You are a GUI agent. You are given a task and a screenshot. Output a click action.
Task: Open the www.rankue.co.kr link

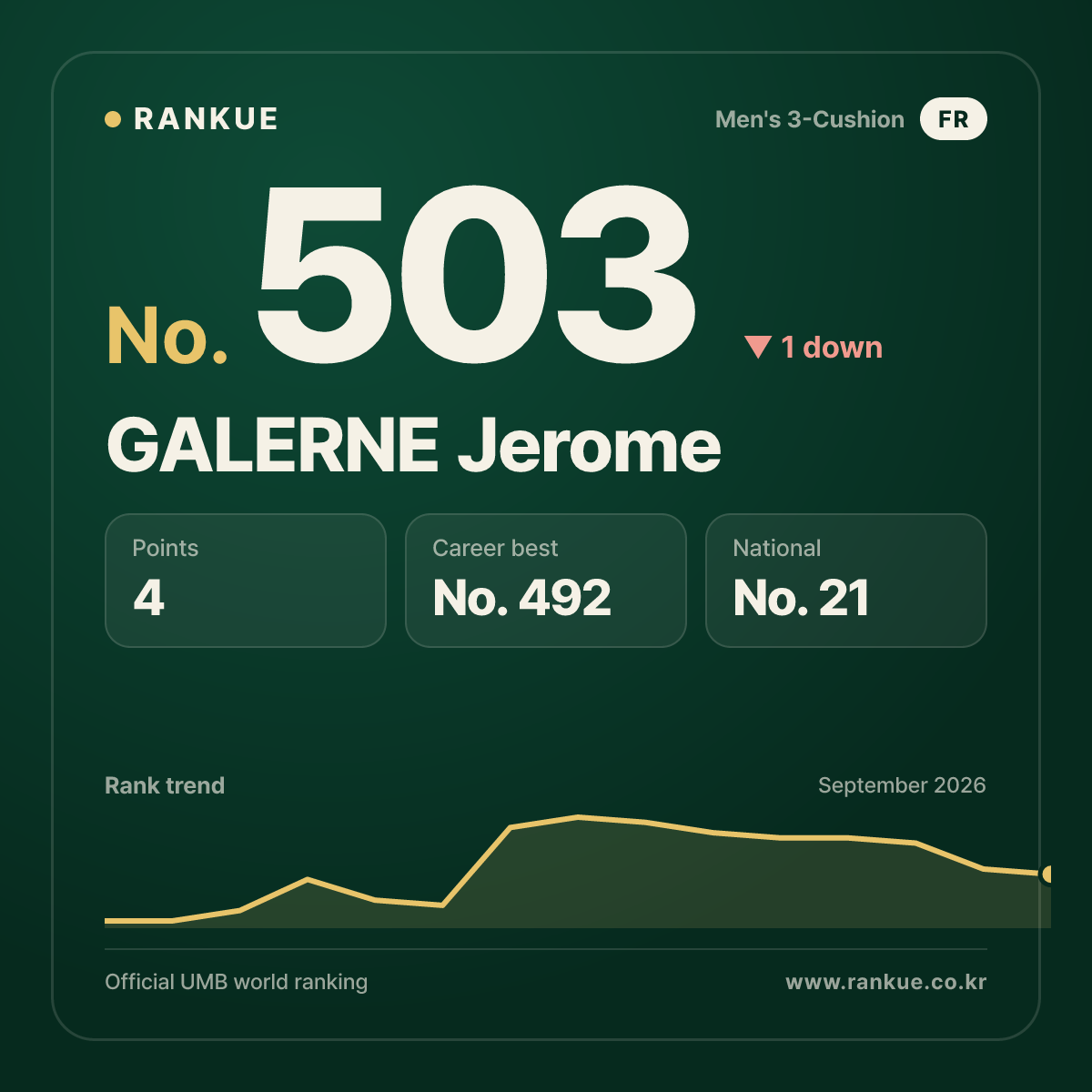click(x=886, y=982)
